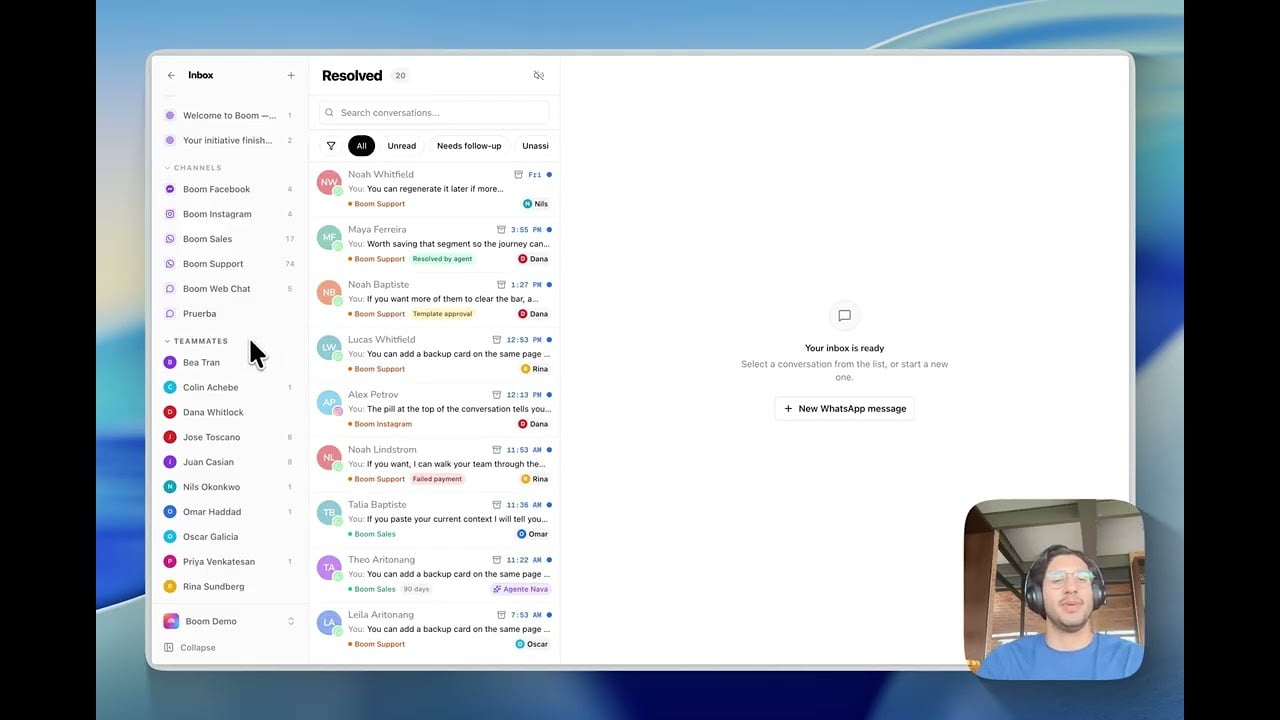Image resolution: width=1280 pixels, height=720 pixels.
Task: Click the presenter webcam thumbnail
Action: coord(1053,590)
